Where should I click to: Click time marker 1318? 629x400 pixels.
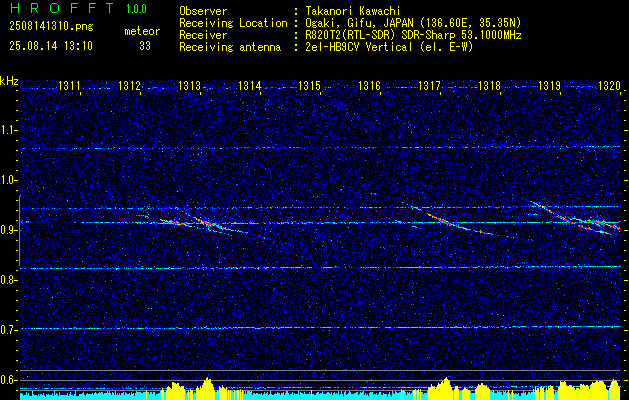[490, 85]
